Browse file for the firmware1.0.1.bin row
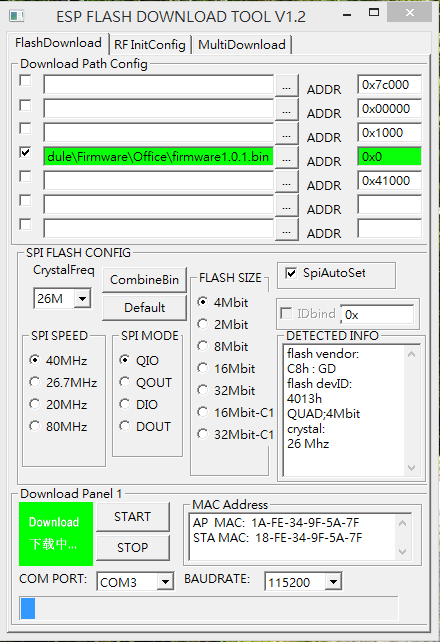 click(x=287, y=157)
